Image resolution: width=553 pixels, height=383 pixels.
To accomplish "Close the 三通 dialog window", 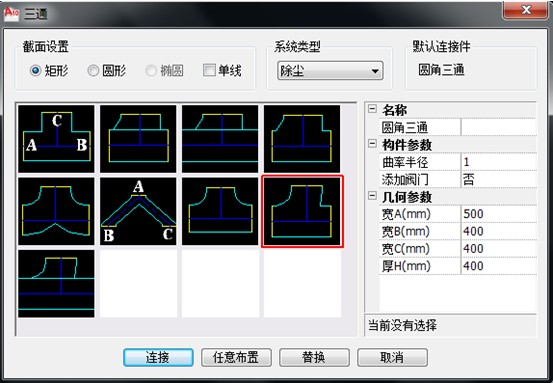I will (x=525, y=10).
